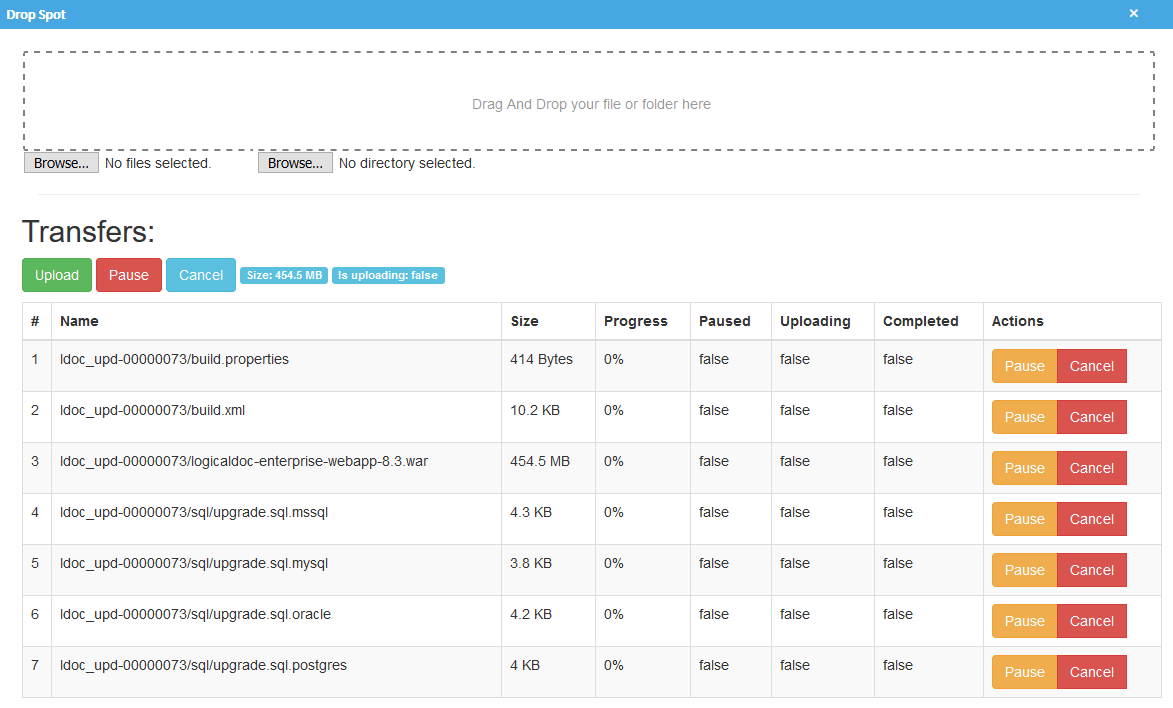Click the Drop Spot title text
1173x708 pixels.
[x=36, y=14]
